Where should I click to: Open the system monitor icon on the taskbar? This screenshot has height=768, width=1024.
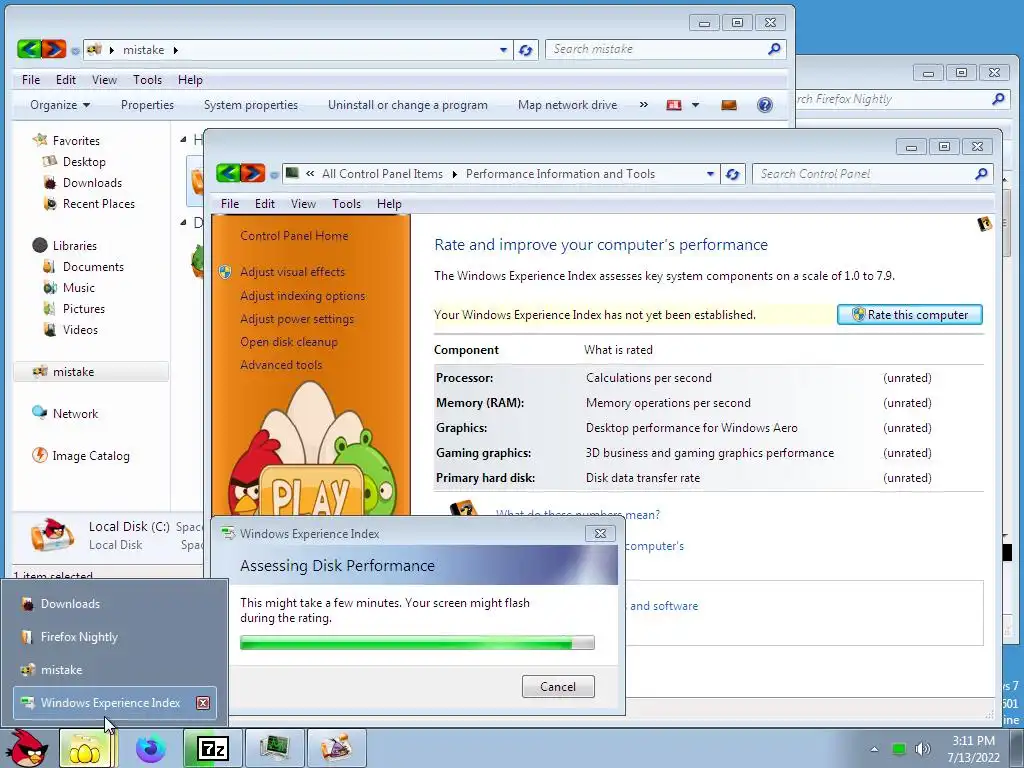click(x=275, y=748)
